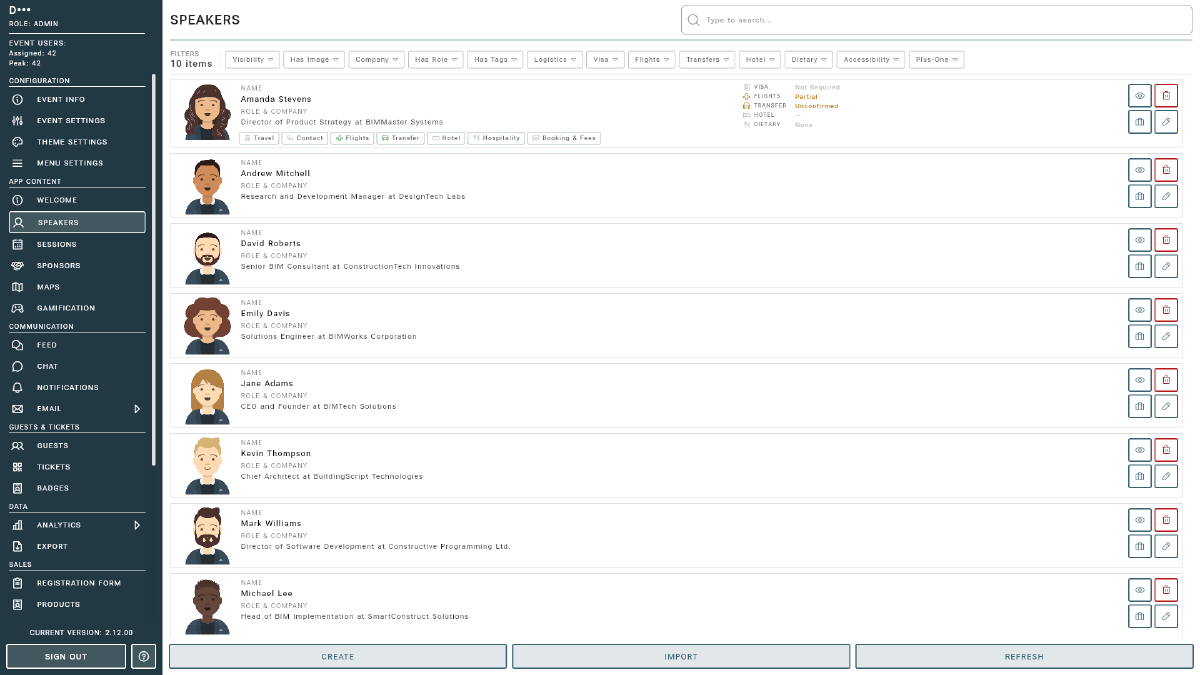Select Amanda Stevens' Travel tag
Screen dimensions: 1200x675
point(259,138)
